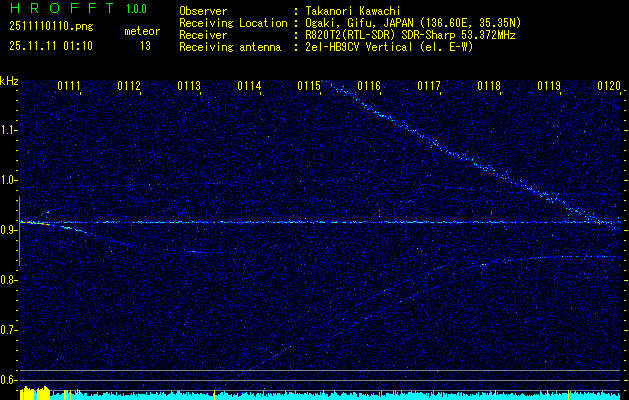
Task: Click the 0.7 frequency axis label
Action: point(9,329)
